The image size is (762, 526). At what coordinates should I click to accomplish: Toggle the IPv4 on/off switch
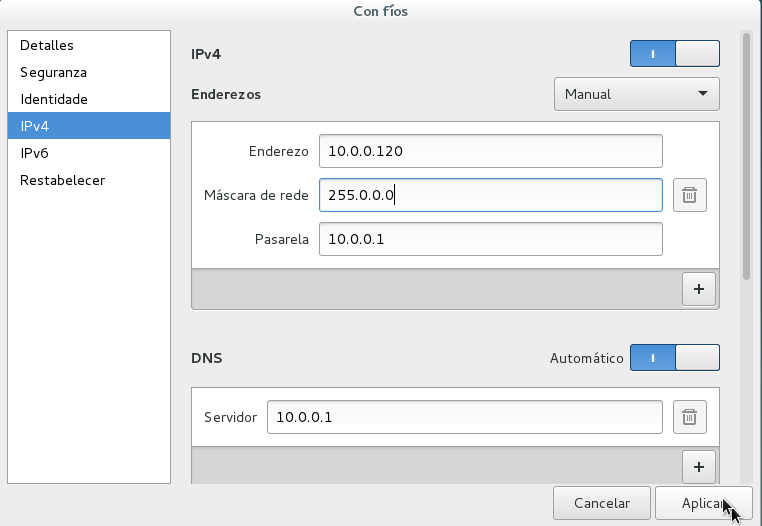[675, 53]
